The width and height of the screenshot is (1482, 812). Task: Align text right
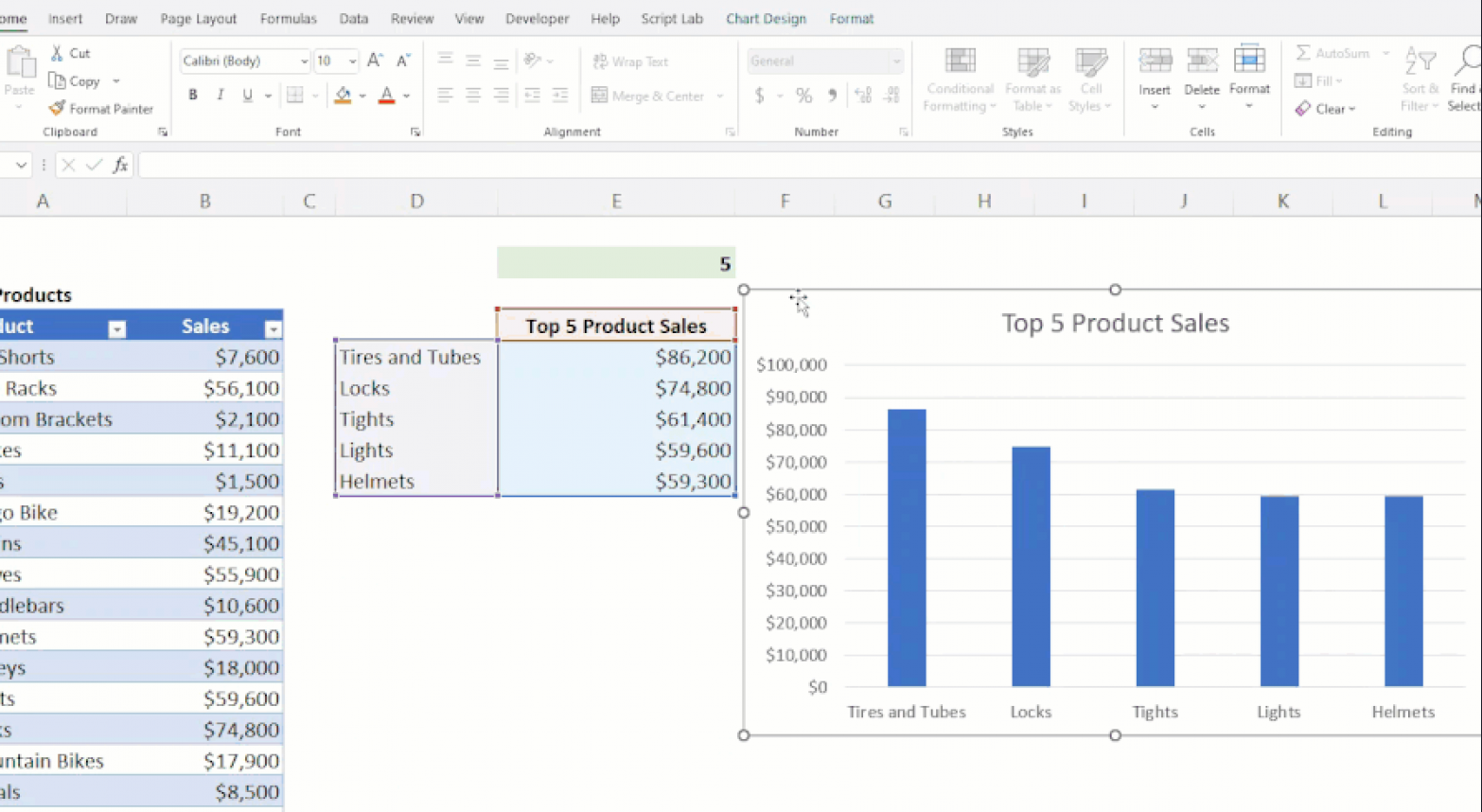pyautogui.click(x=502, y=95)
